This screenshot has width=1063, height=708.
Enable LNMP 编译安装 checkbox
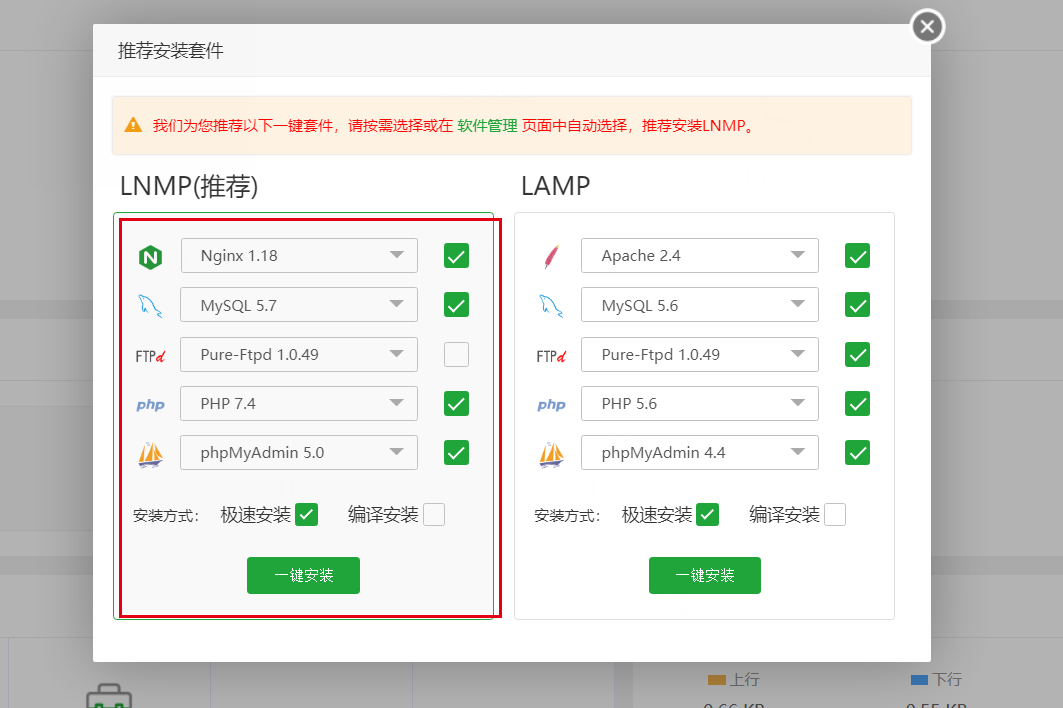434,515
